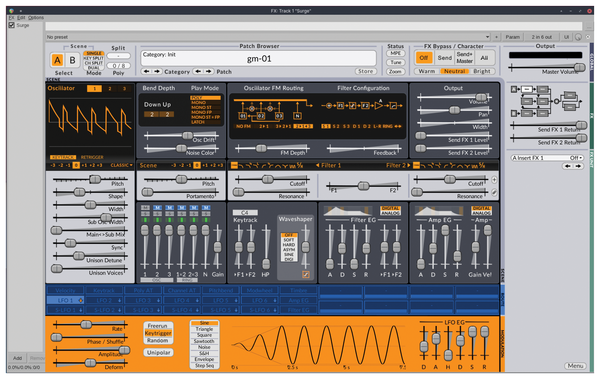Select last filter type icon in Filter 2

coord(482,165)
